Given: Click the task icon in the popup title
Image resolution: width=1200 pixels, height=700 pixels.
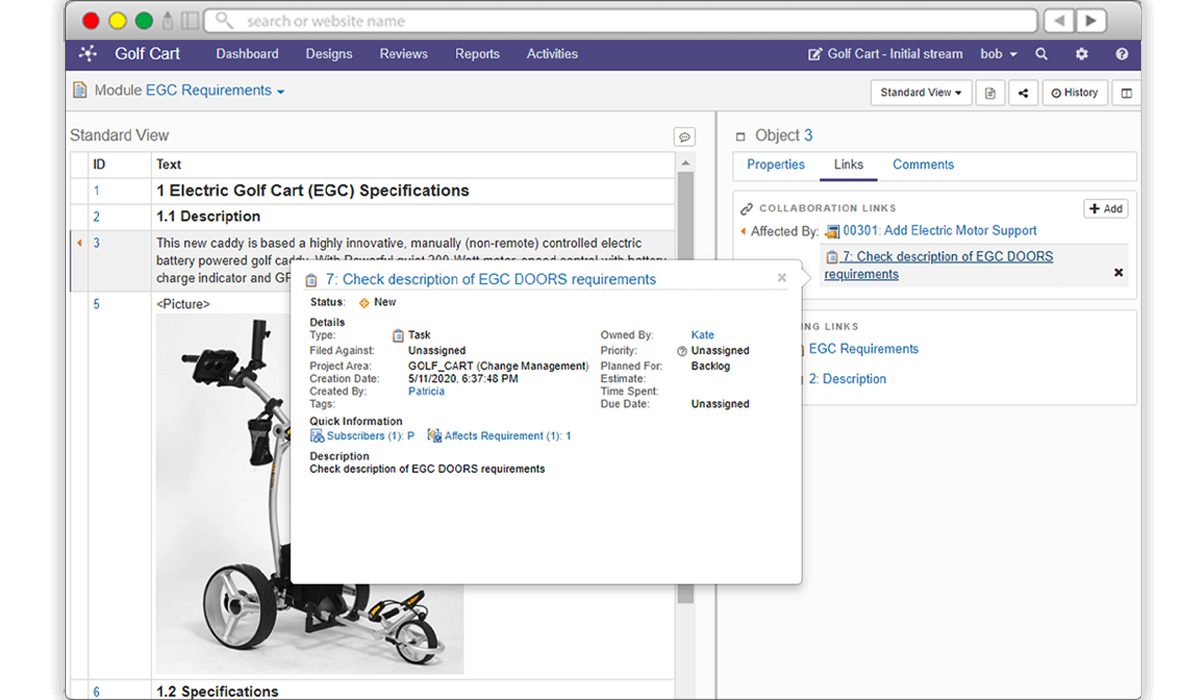Looking at the screenshot, I should pos(311,280).
